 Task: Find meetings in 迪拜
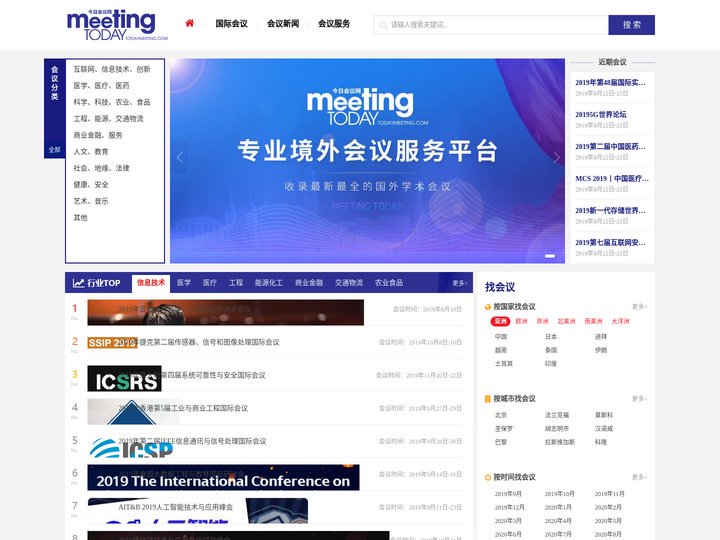(601, 337)
